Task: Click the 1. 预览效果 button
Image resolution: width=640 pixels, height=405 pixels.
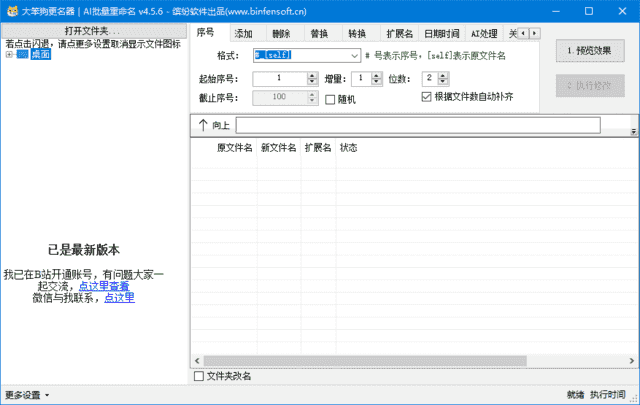Action: [x=590, y=51]
